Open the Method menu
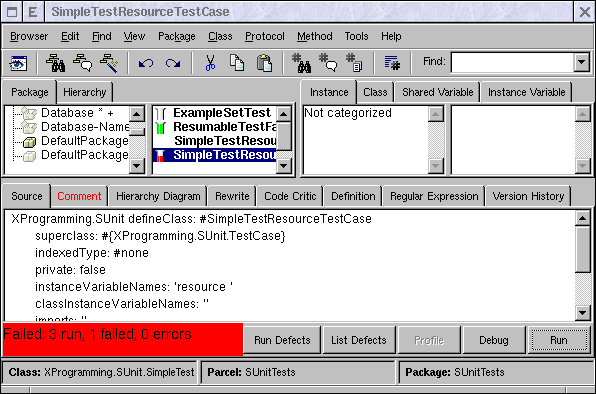Image resolution: width=596 pixels, height=394 pixels. tap(315, 36)
